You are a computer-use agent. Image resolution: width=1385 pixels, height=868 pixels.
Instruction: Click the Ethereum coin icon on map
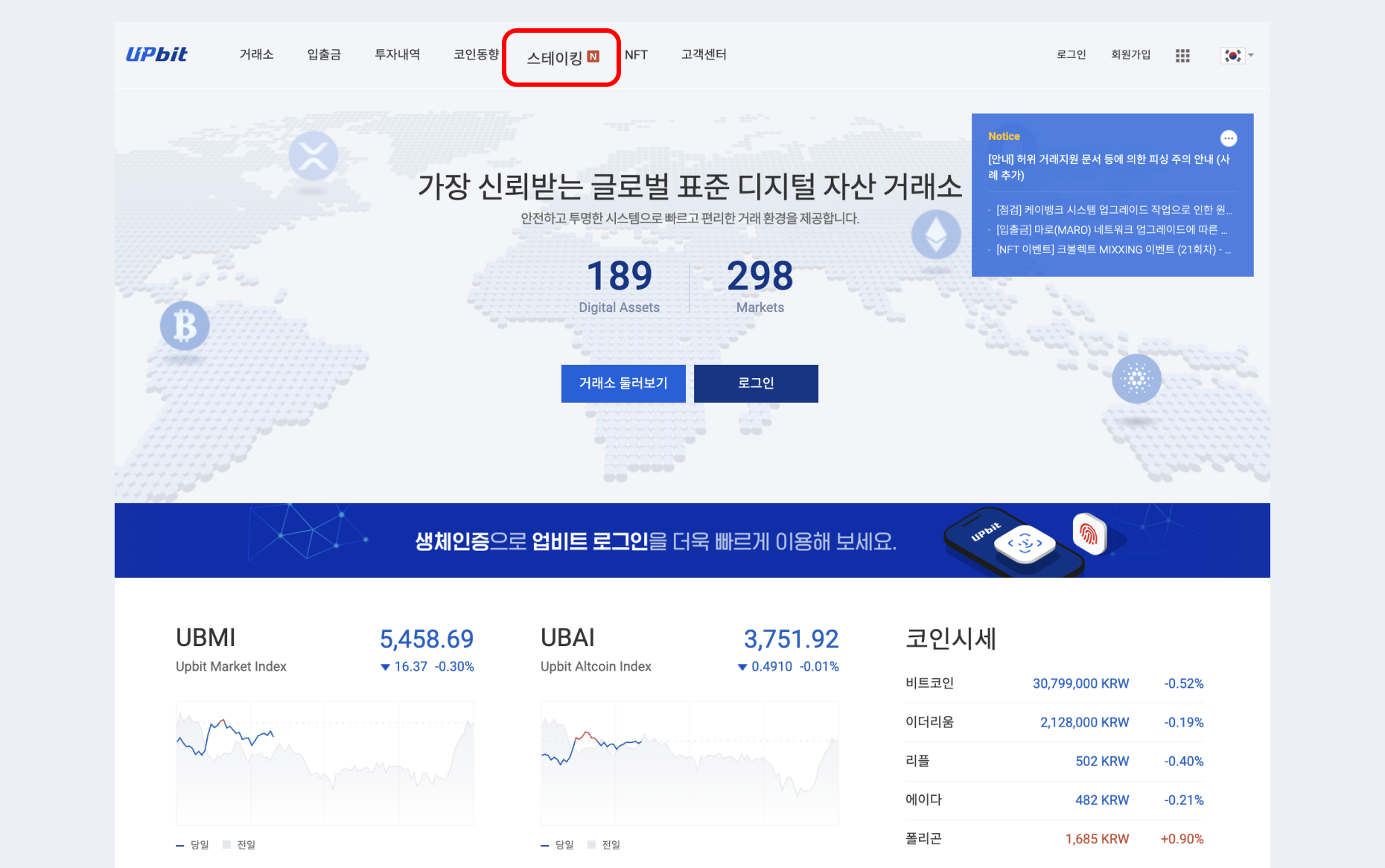pos(936,234)
